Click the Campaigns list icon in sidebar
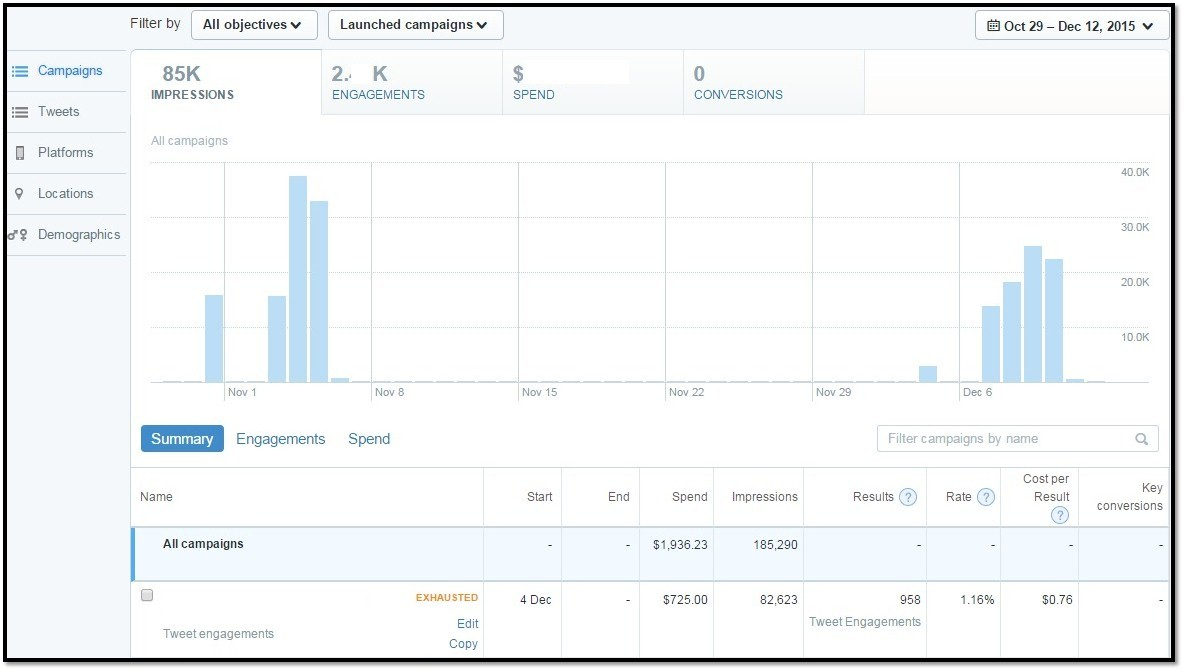Image resolution: width=1184 pixels, height=671 pixels. (19, 71)
